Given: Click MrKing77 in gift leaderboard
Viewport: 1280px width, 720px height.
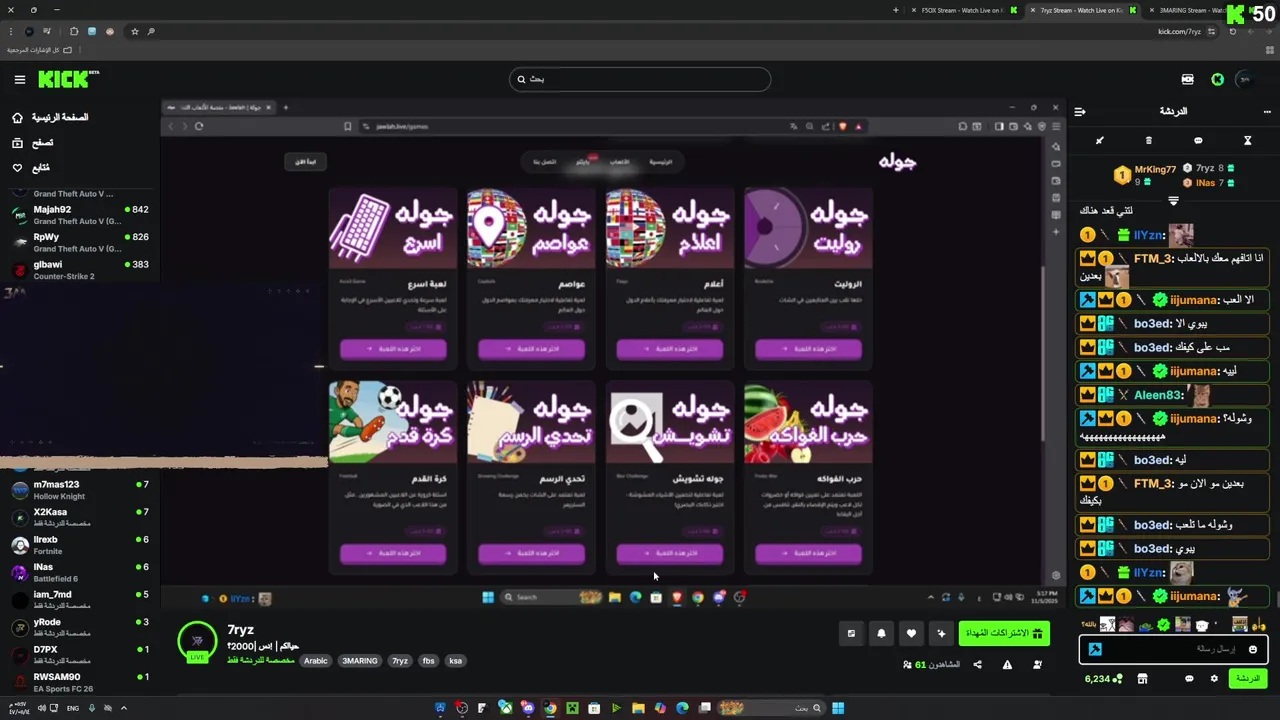Looking at the screenshot, I should (x=1155, y=170).
